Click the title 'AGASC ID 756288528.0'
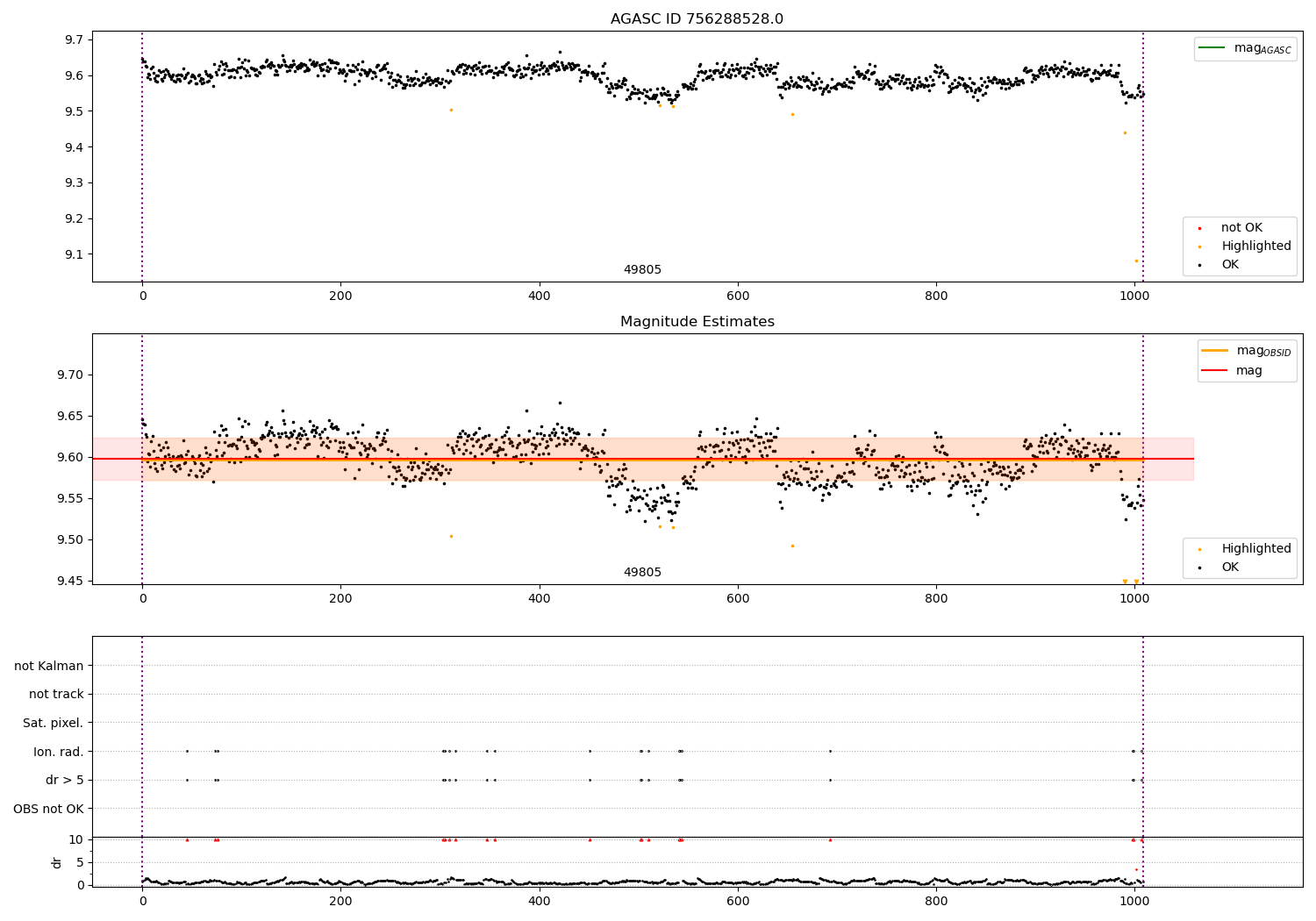 tap(697, 19)
